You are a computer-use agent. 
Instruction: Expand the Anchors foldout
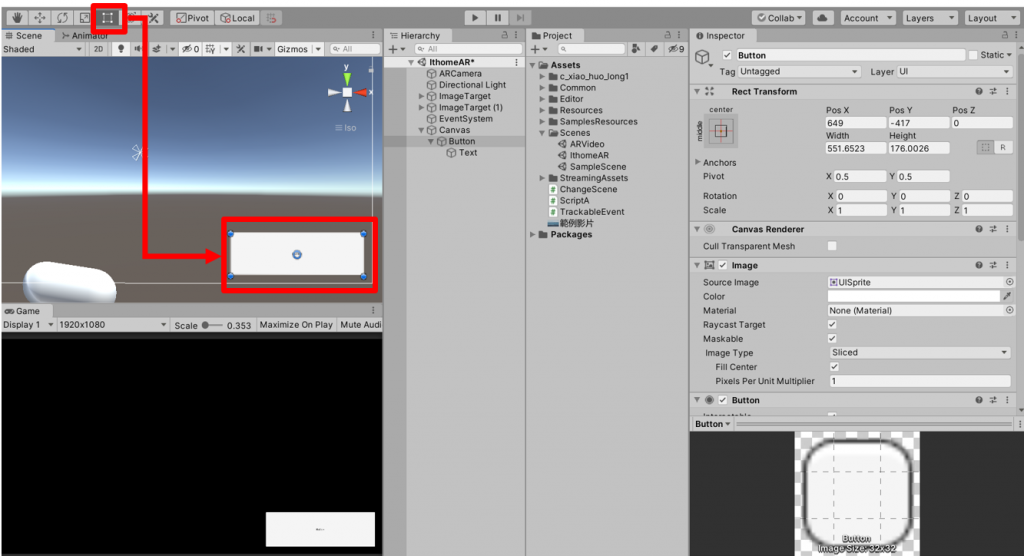[697, 162]
